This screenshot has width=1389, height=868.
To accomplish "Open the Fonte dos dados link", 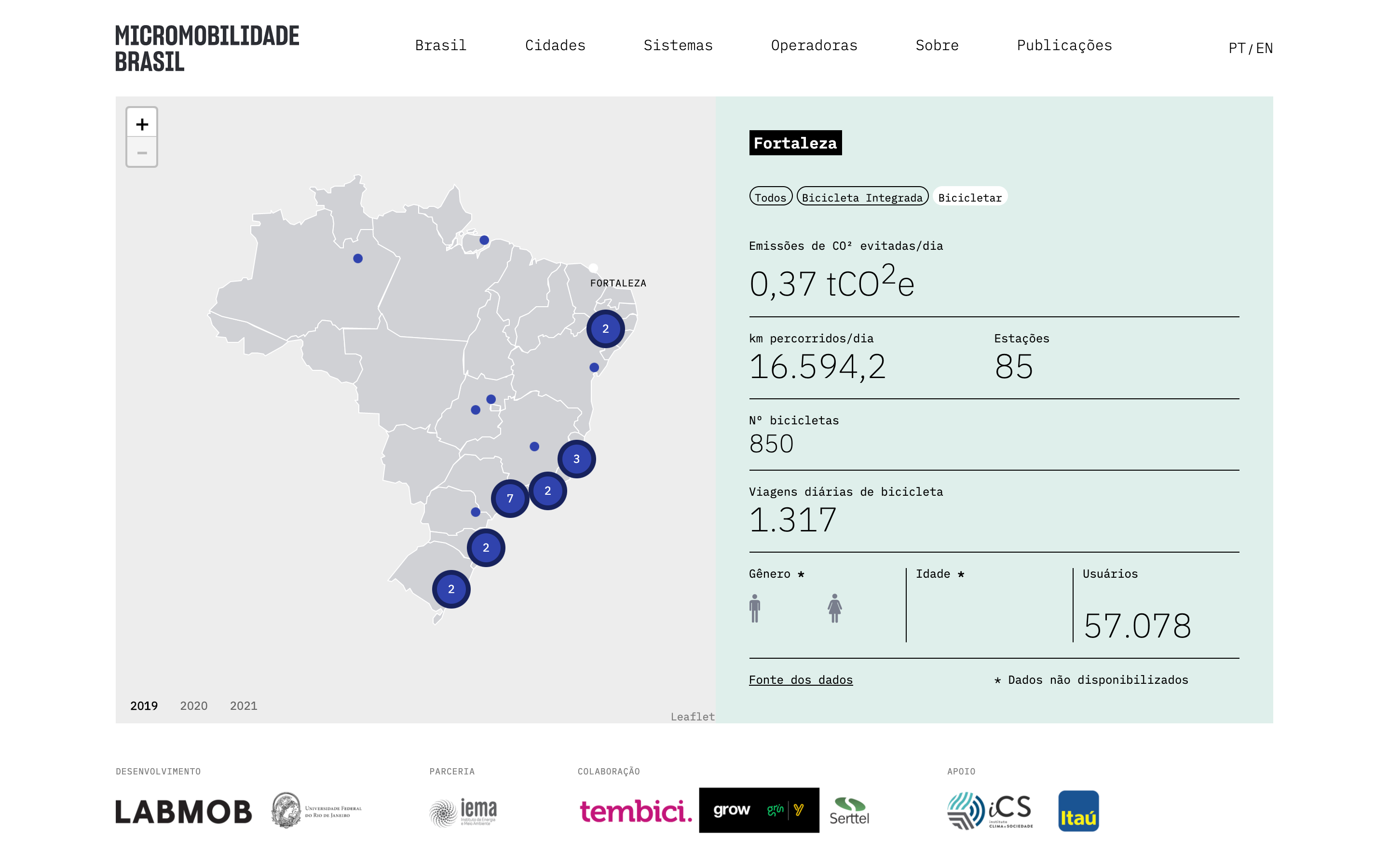I will [800, 680].
